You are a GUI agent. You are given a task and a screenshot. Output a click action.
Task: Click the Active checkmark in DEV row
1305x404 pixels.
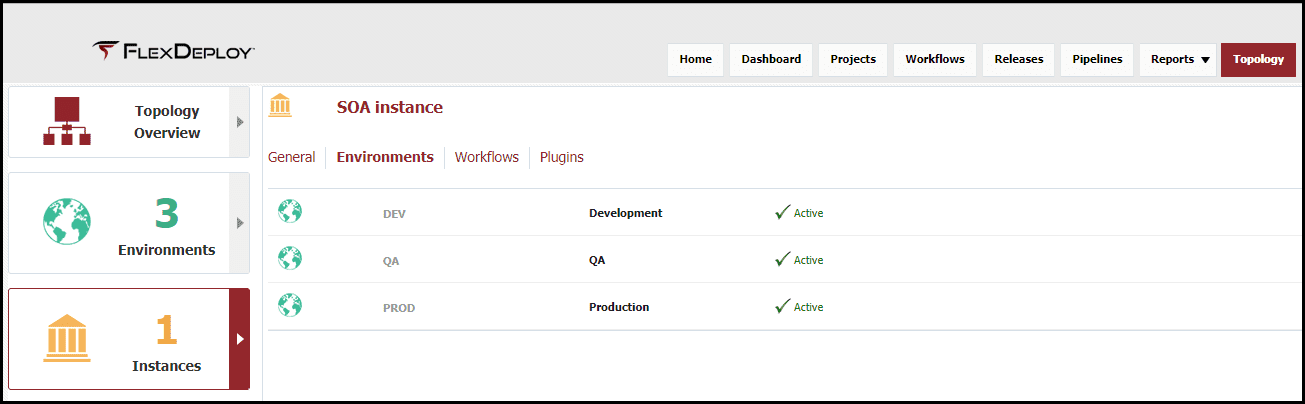tap(783, 212)
